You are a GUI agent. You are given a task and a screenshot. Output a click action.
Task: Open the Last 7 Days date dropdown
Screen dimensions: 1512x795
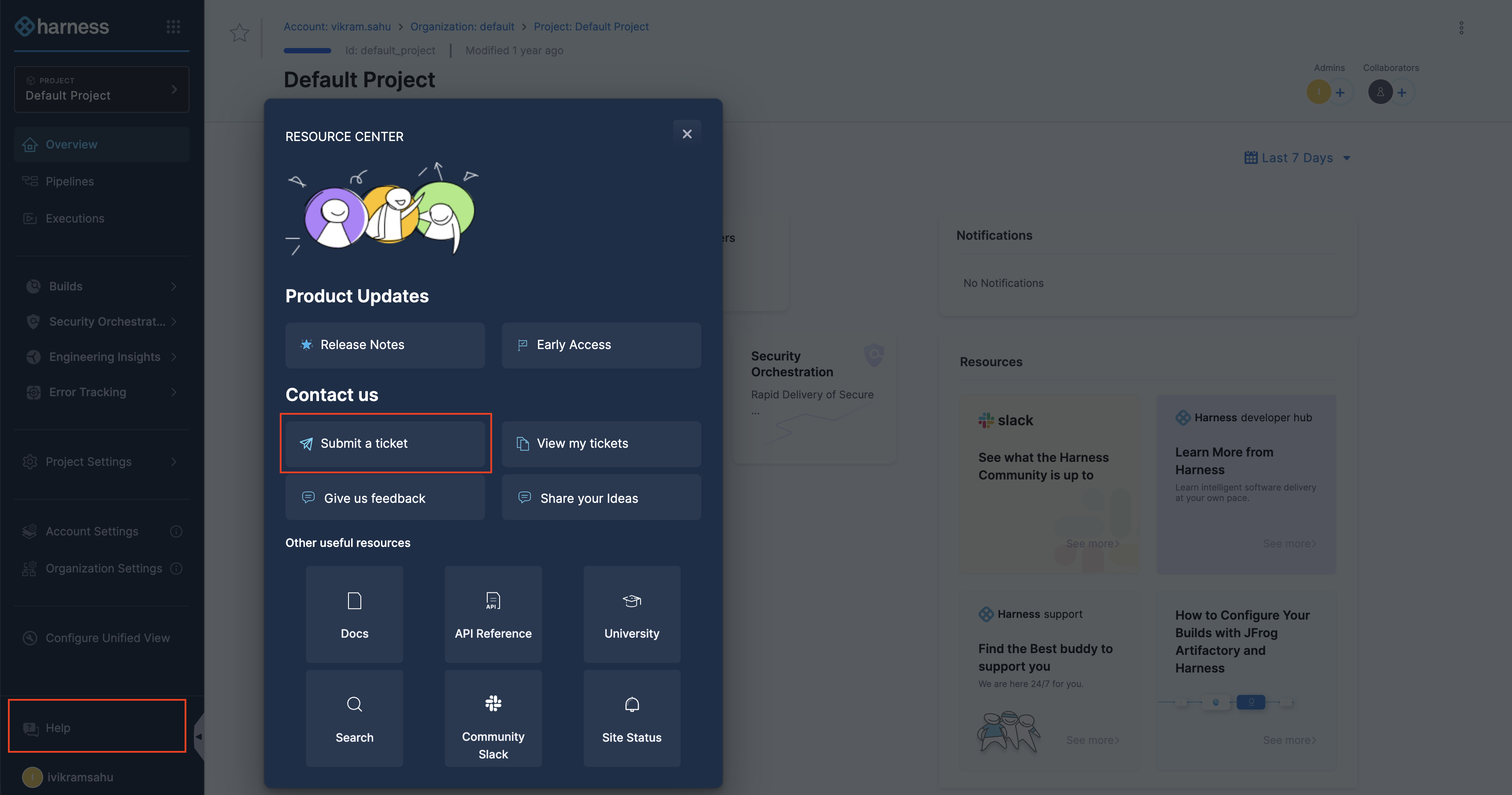(x=1297, y=158)
